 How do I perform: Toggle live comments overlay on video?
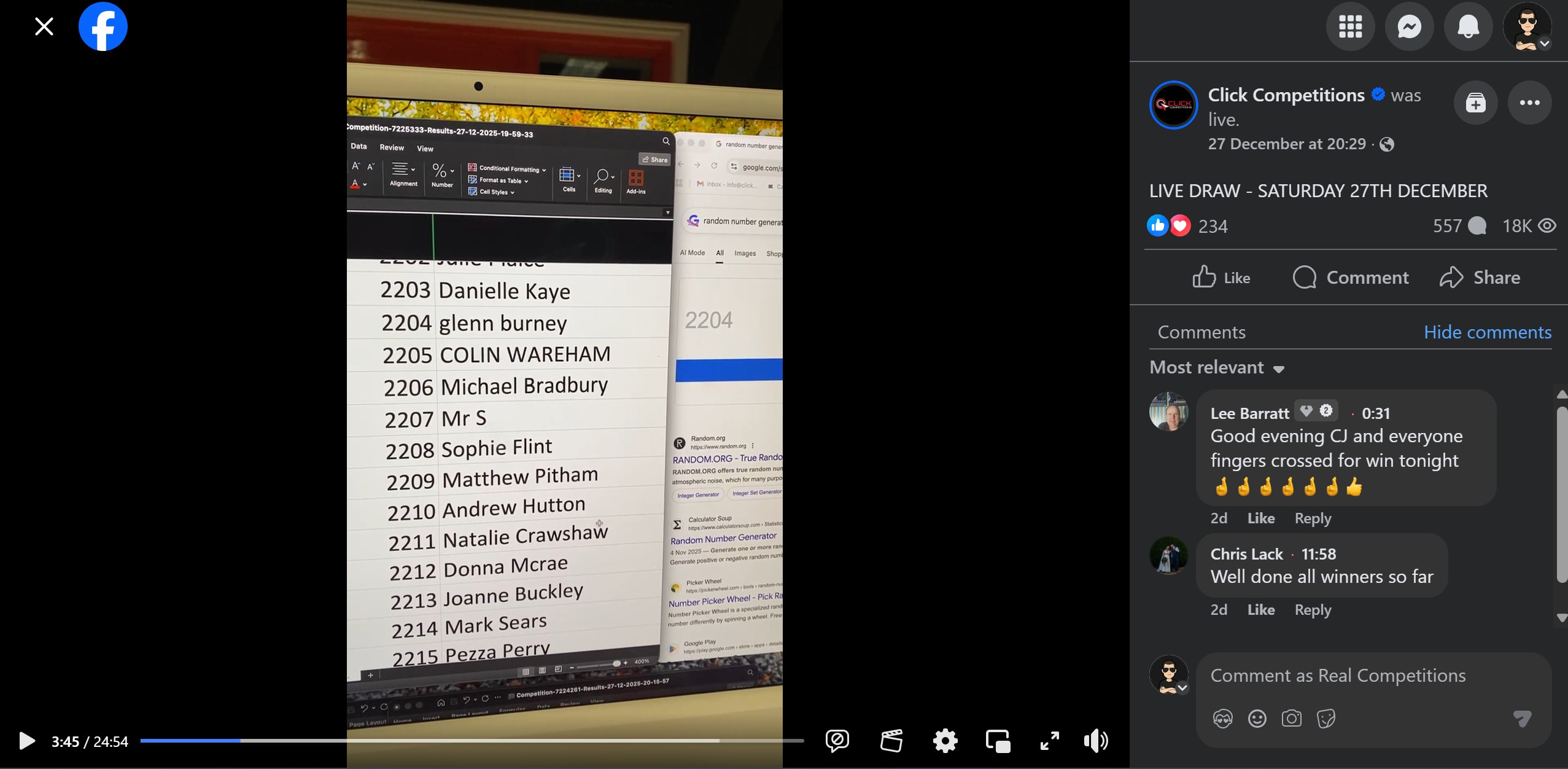[x=837, y=741]
